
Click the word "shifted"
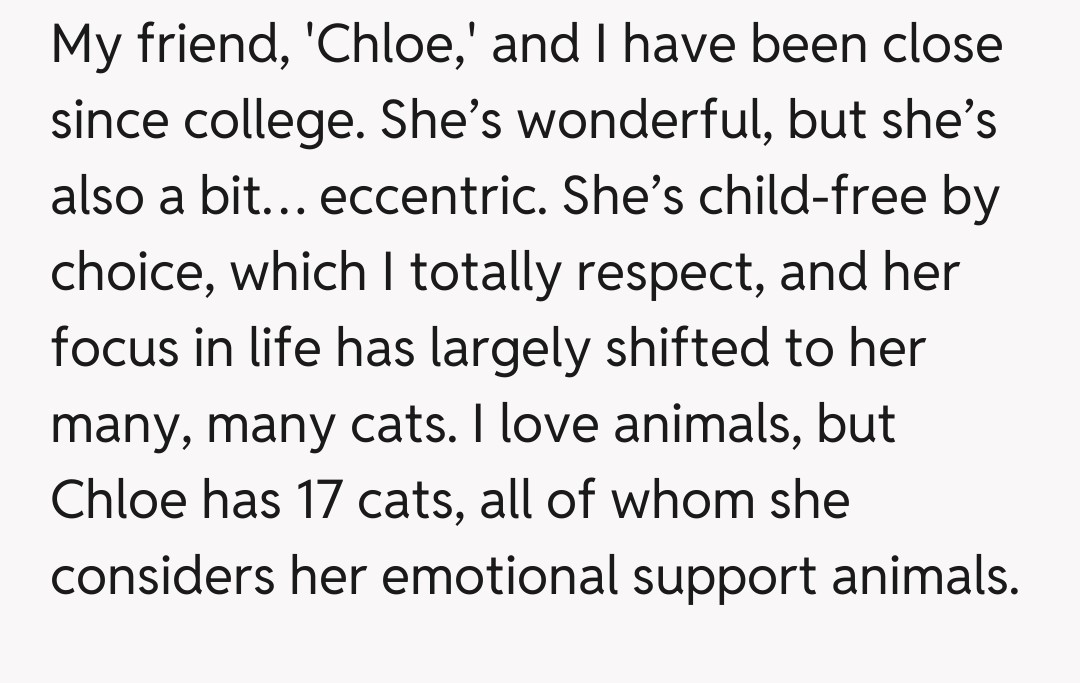pos(681,348)
